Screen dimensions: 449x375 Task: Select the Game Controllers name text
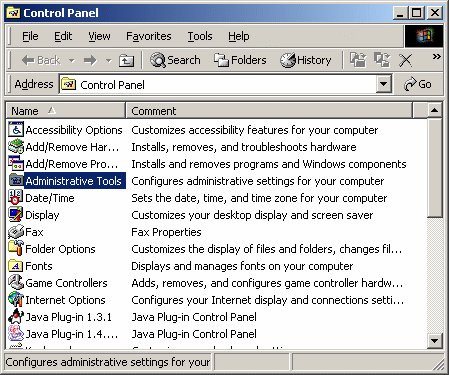(x=66, y=283)
